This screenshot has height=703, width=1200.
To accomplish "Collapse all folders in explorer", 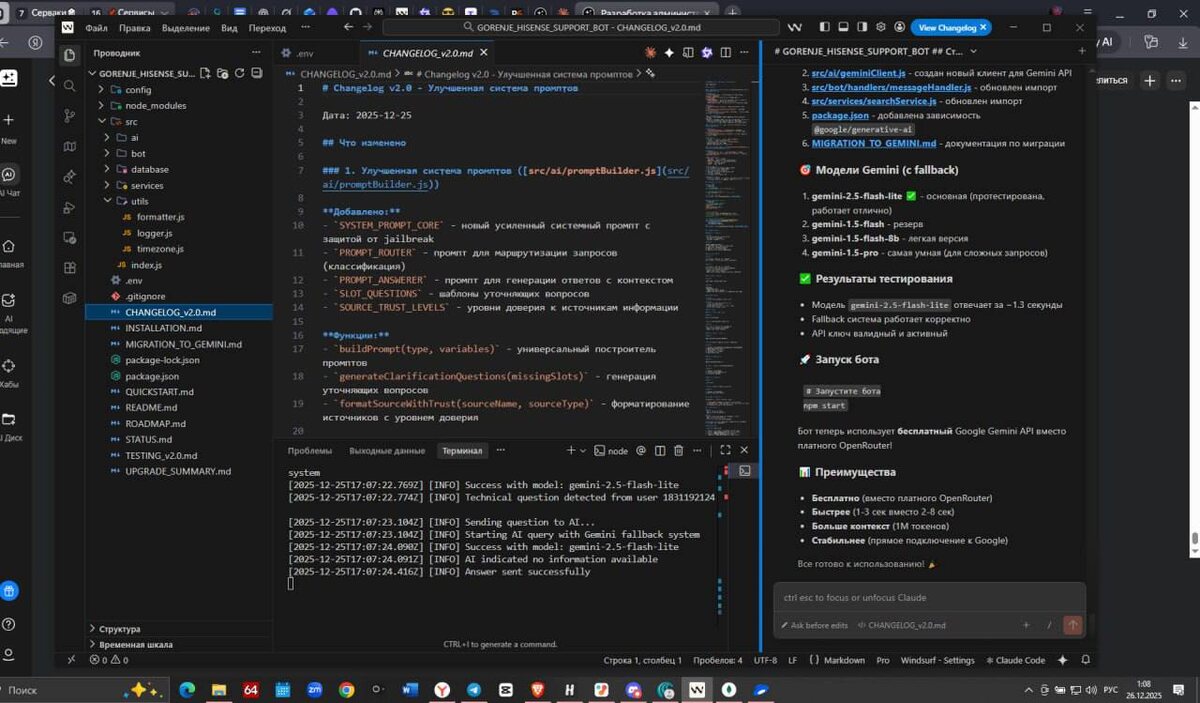I will (x=257, y=73).
